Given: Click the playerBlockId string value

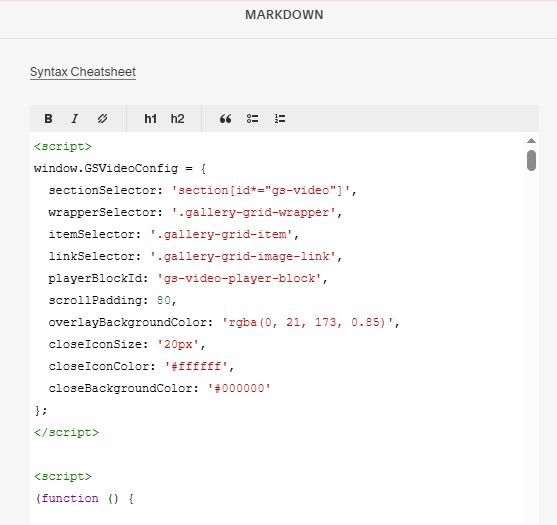Looking at the screenshot, I should coord(239,278).
